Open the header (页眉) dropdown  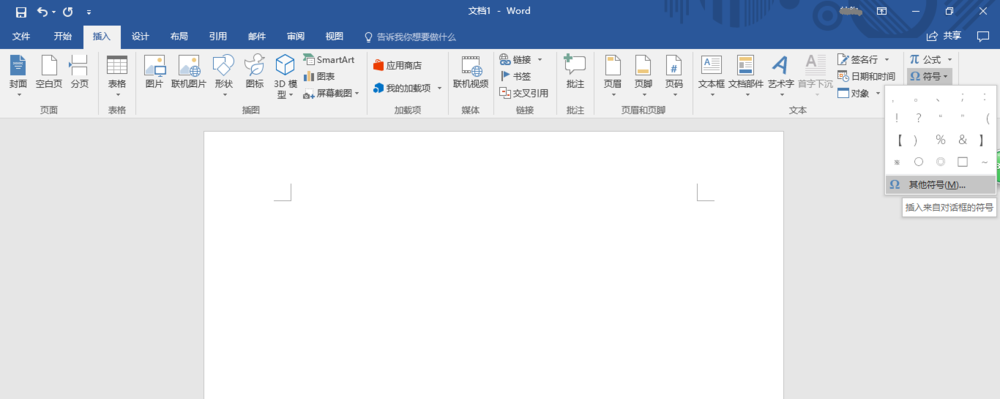click(613, 75)
